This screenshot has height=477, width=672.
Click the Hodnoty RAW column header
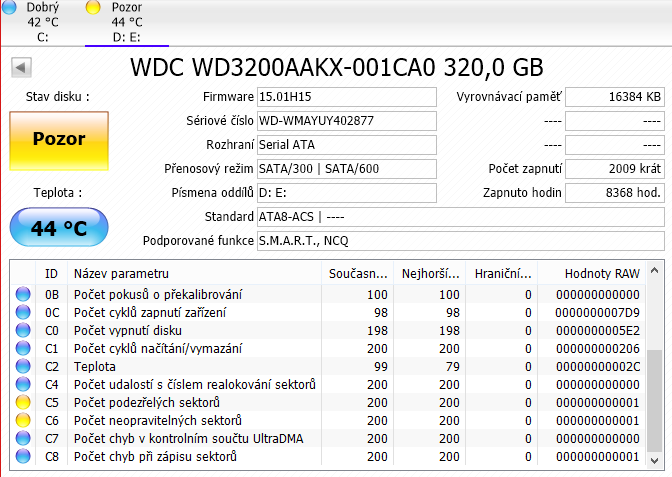tap(600, 273)
